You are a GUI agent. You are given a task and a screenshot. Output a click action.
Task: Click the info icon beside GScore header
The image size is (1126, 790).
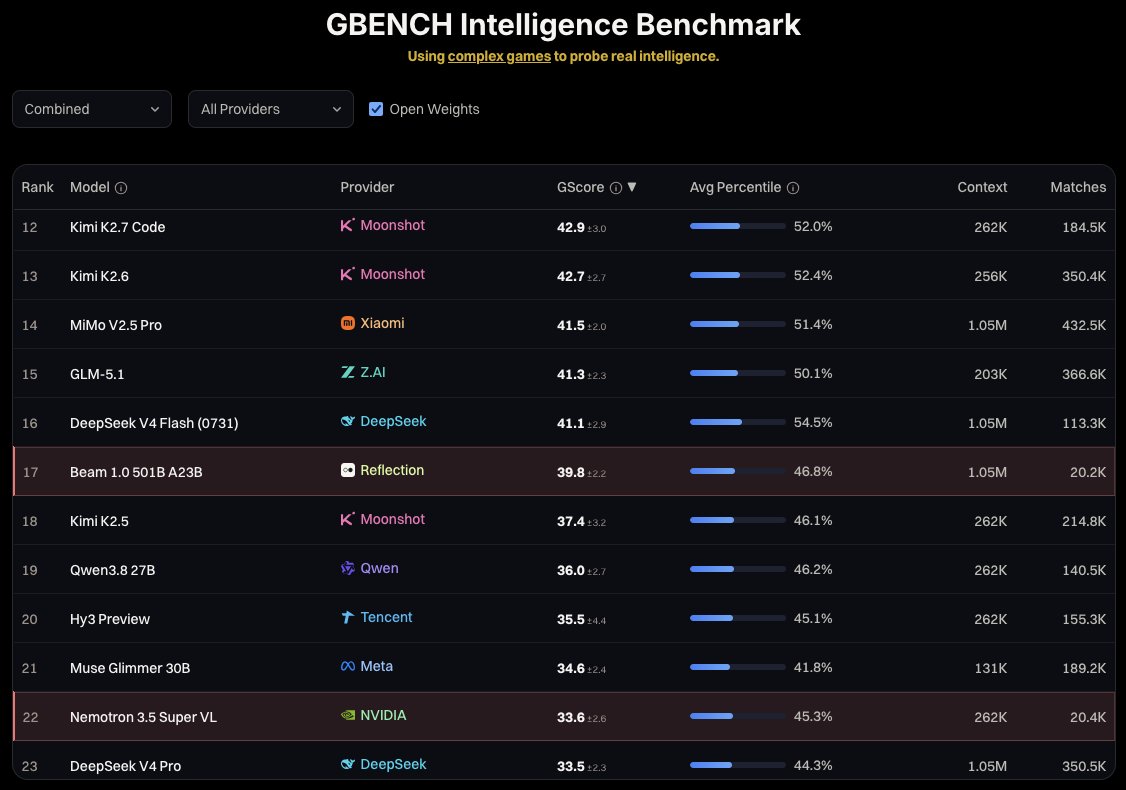(615, 188)
